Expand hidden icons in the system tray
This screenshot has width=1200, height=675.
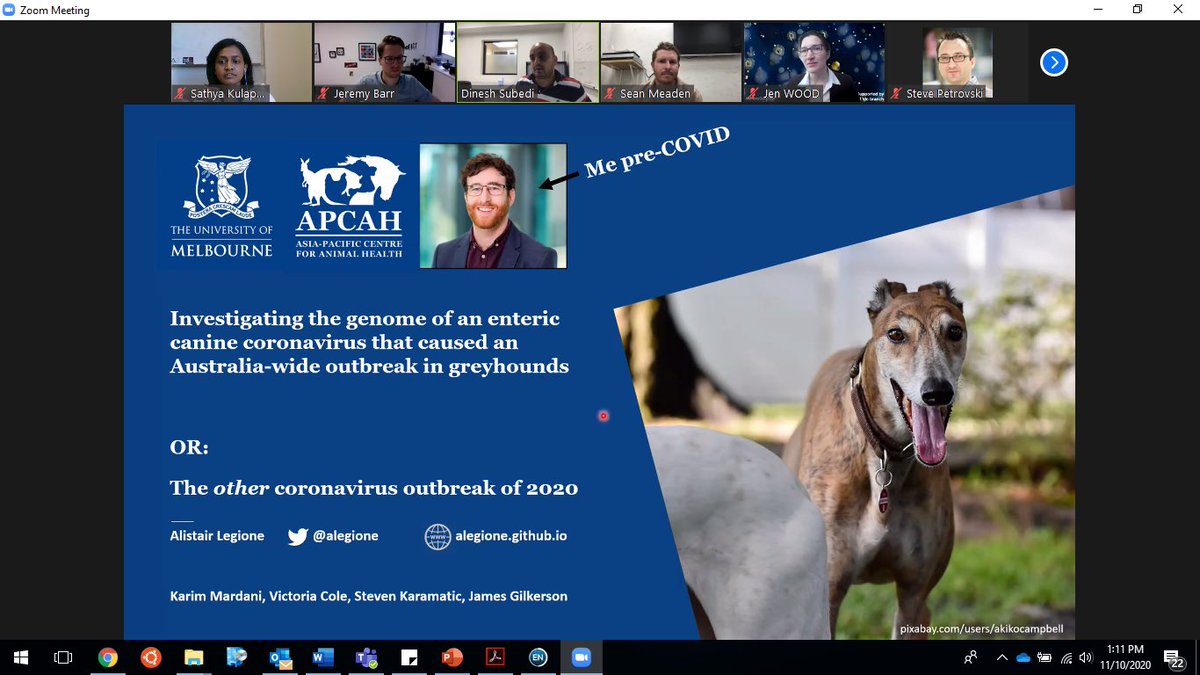[1001, 658]
